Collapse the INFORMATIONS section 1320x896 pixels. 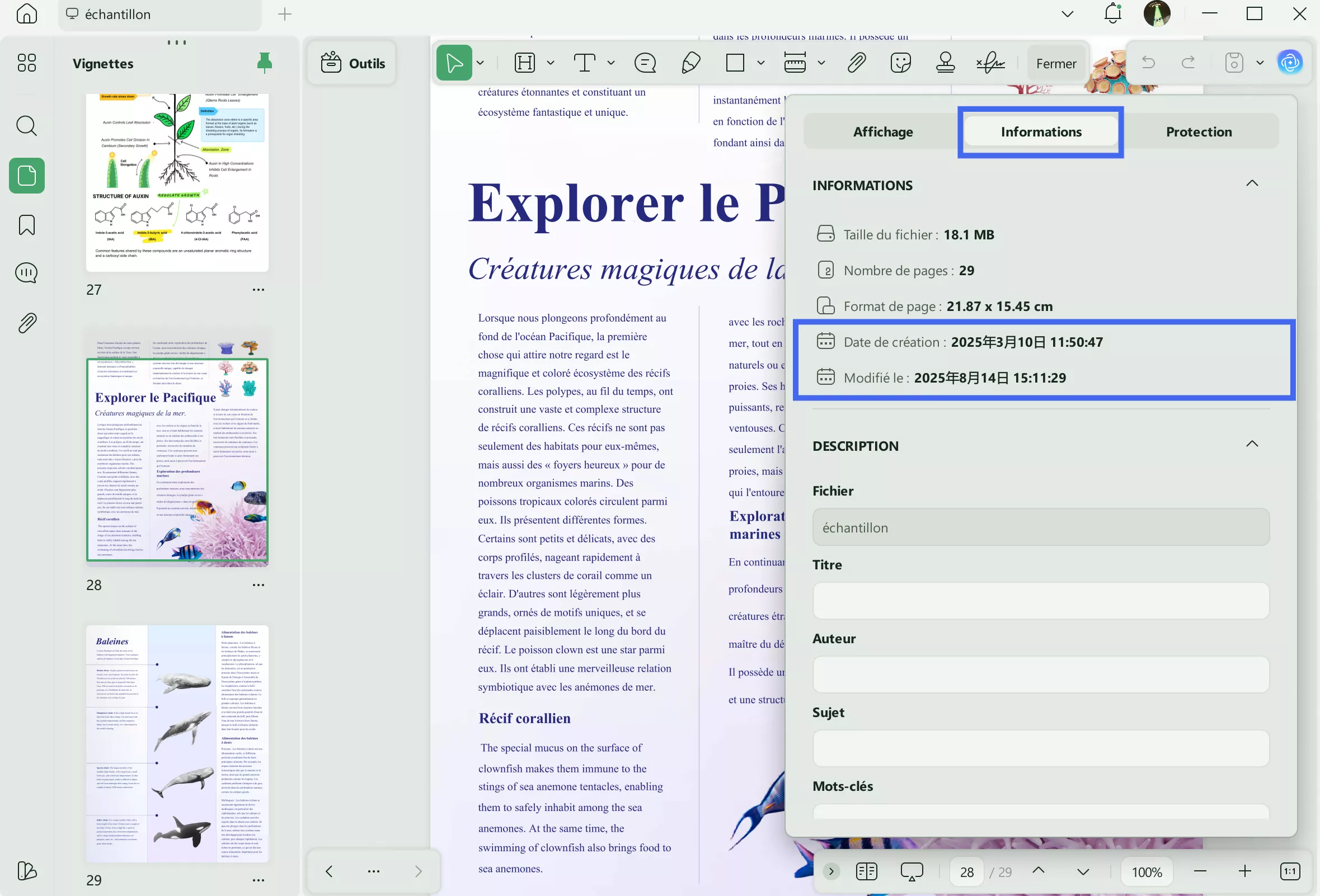pos(1253,183)
